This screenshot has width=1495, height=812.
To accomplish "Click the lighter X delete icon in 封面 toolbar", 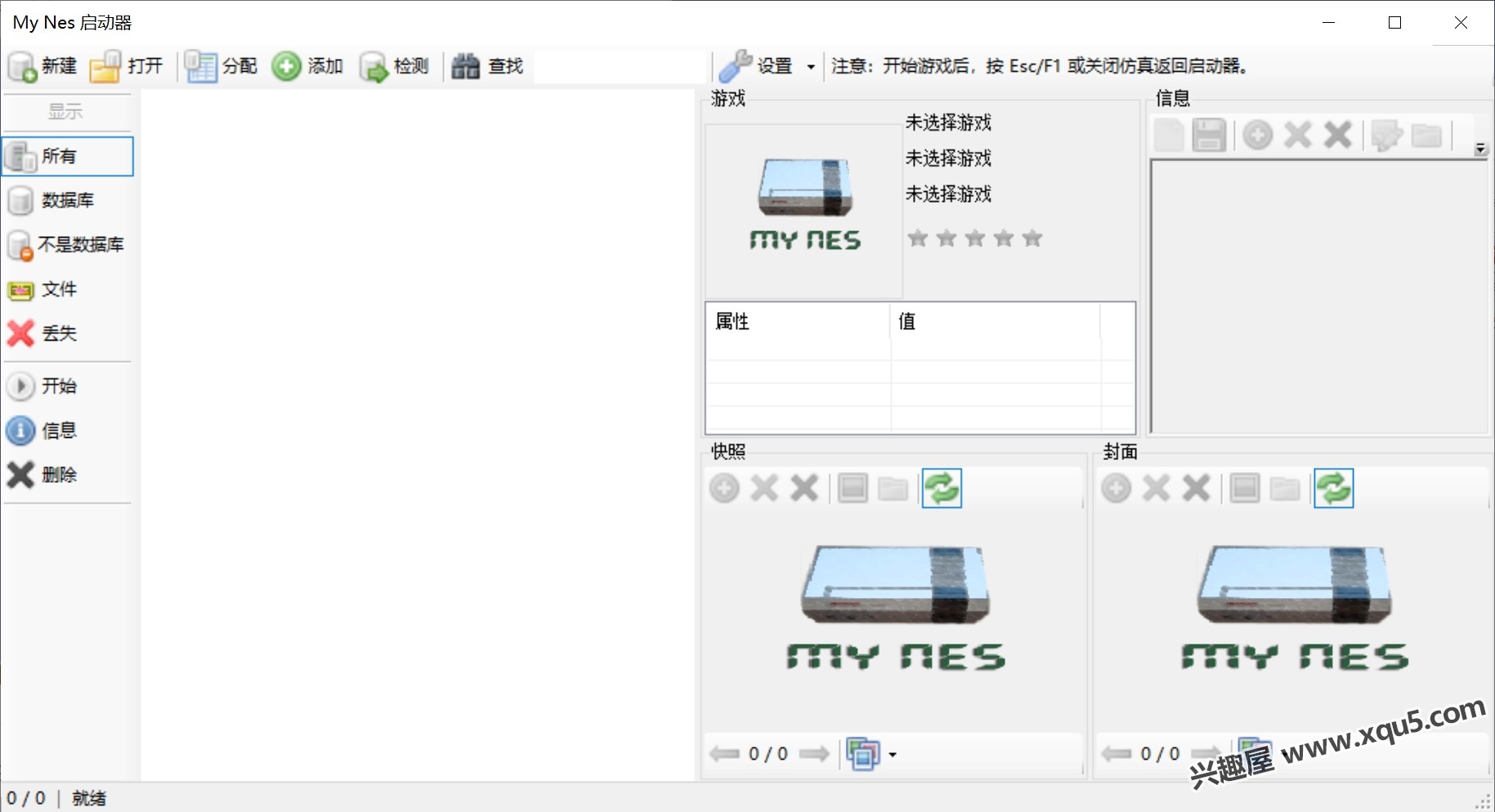I will point(1157,489).
